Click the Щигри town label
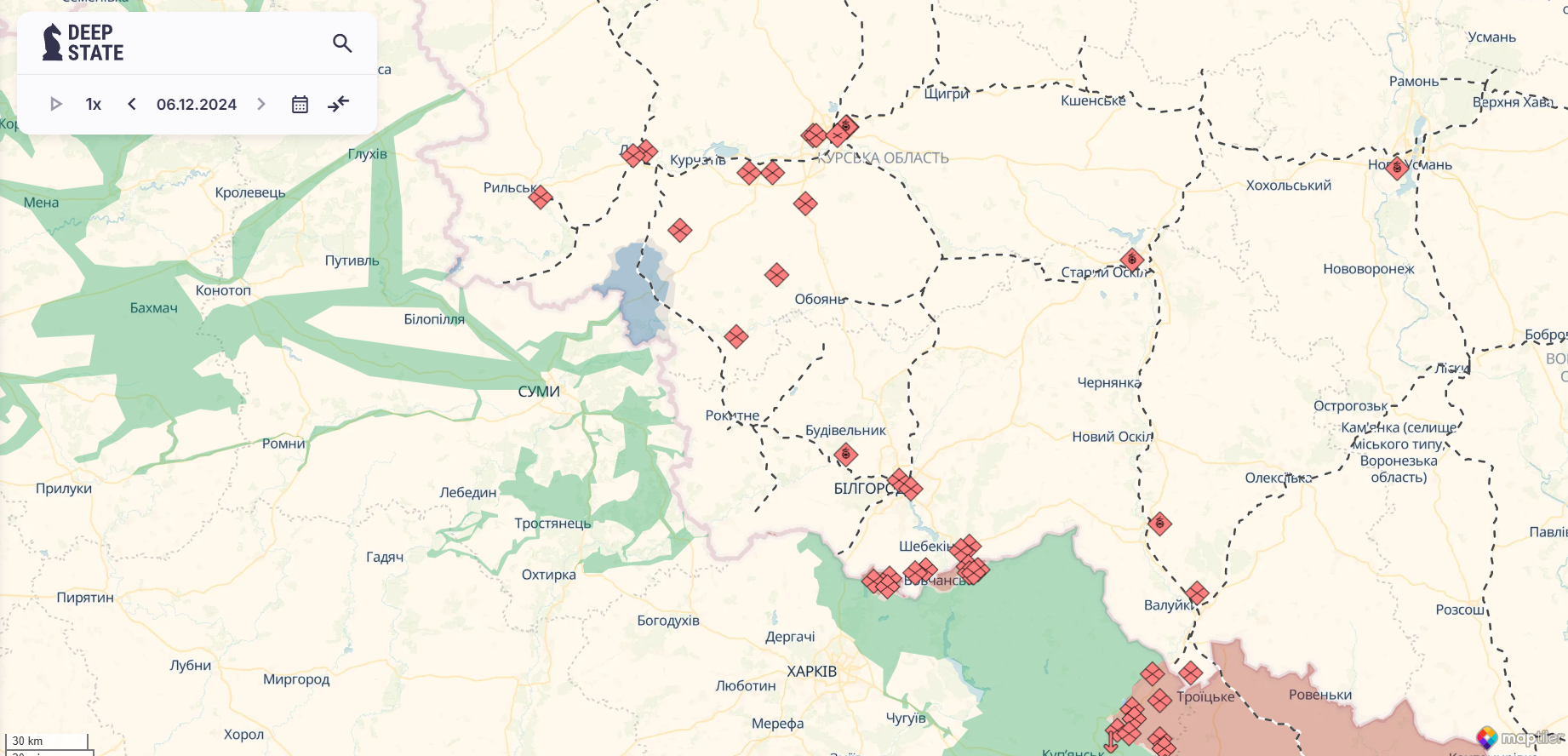The height and width of the screenshot is (756, 1568). tap(947, 94)
